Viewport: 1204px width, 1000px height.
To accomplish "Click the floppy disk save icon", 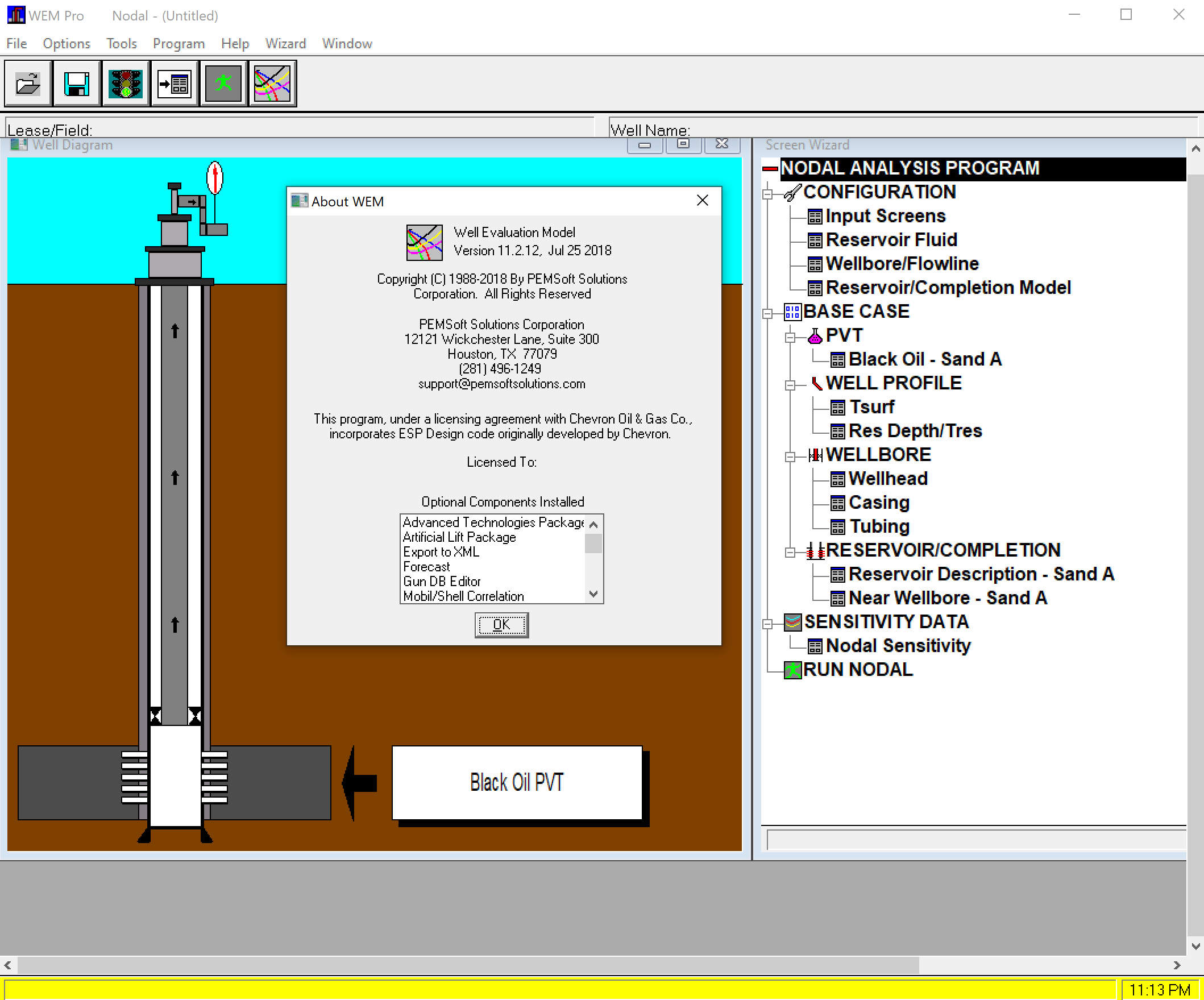I will [x=76, y=84].
